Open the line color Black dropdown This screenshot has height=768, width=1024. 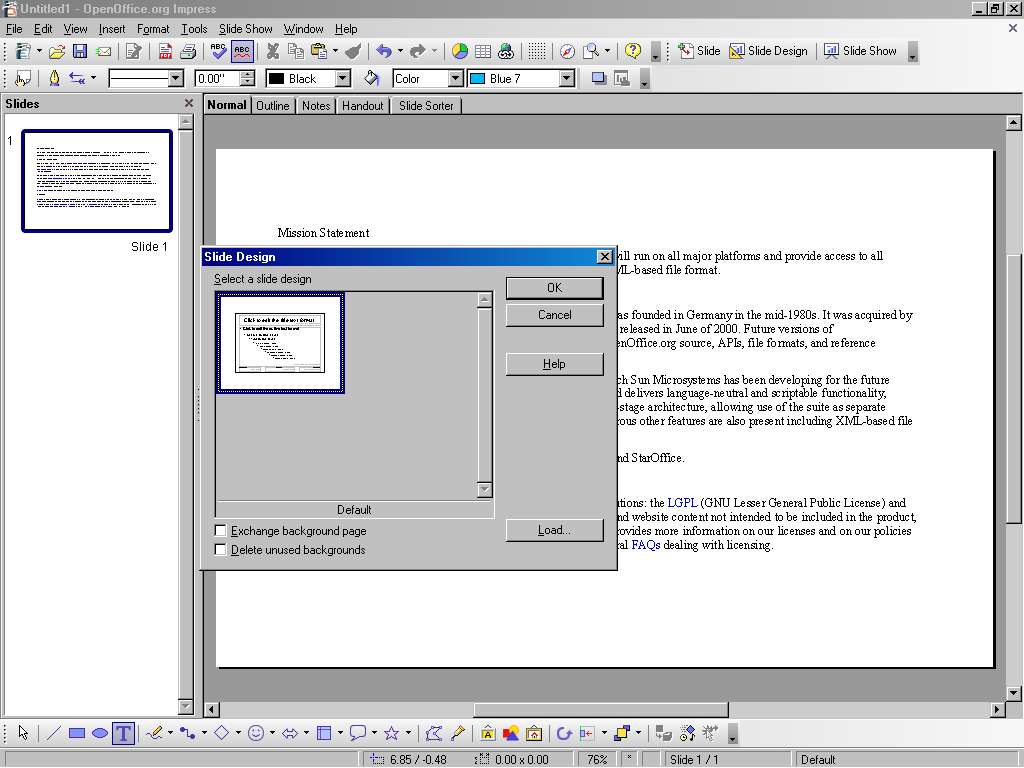[x=342, y=78]
